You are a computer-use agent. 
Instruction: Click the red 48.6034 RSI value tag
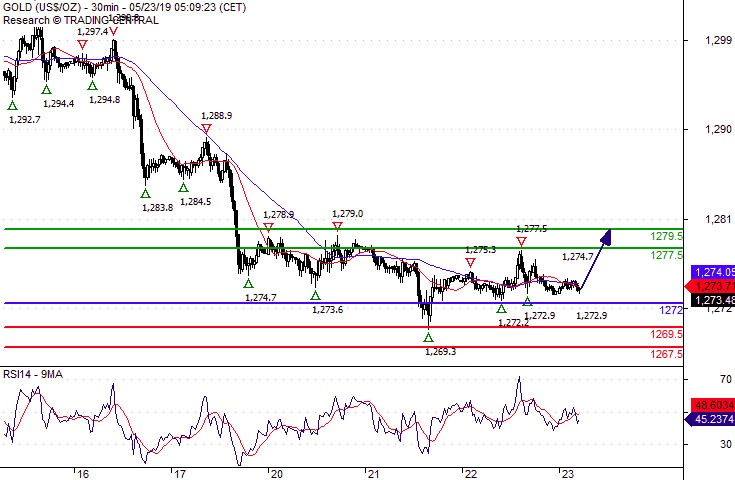(713, 405)
